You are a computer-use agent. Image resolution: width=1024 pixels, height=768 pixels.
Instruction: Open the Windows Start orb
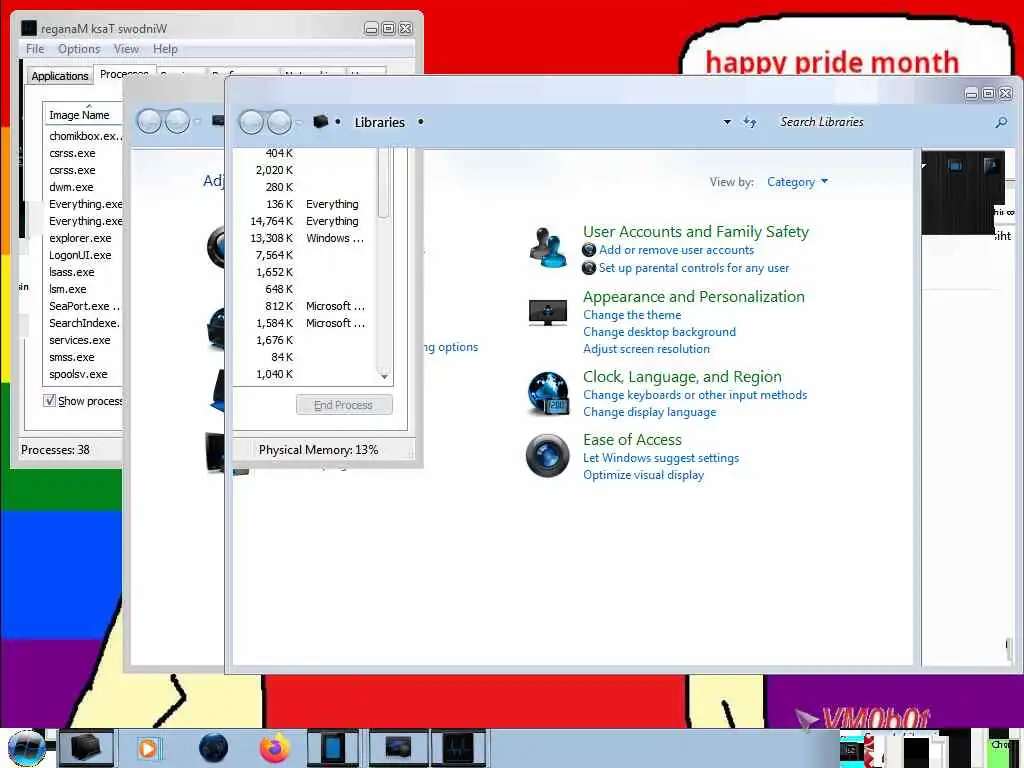click(26, 748)
